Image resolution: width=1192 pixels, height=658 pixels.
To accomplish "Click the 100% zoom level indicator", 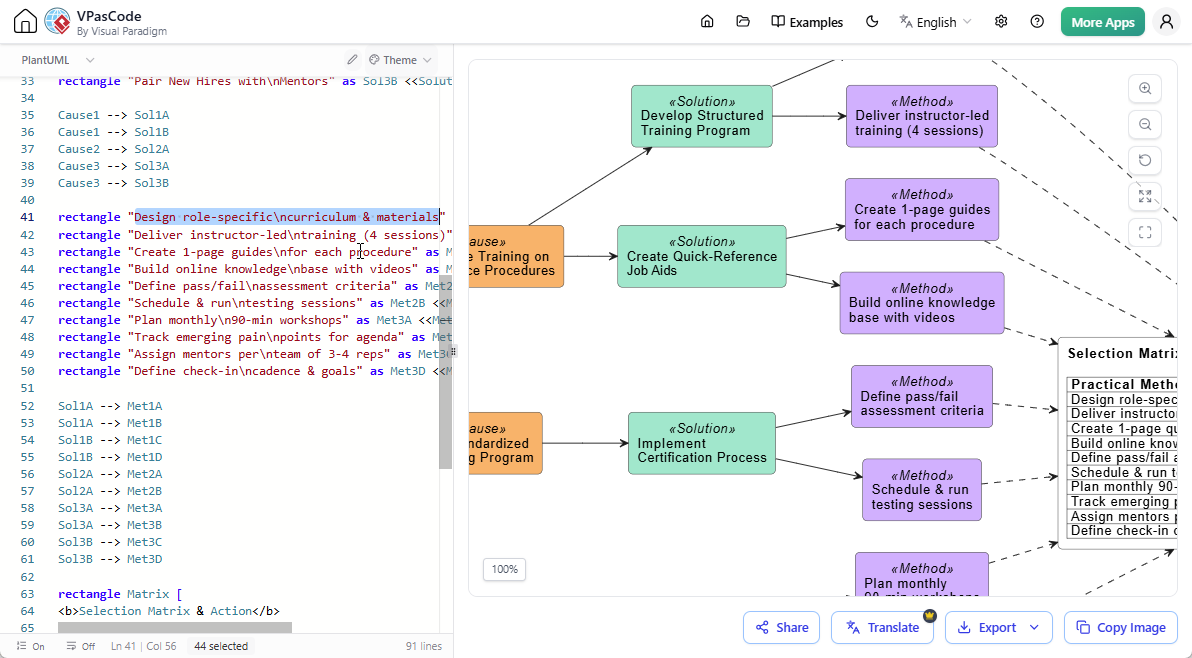I will (504, 569).
